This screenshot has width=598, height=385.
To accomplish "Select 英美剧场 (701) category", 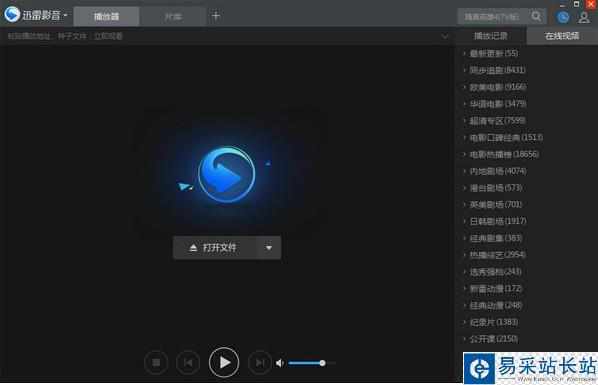I will 496,205.
